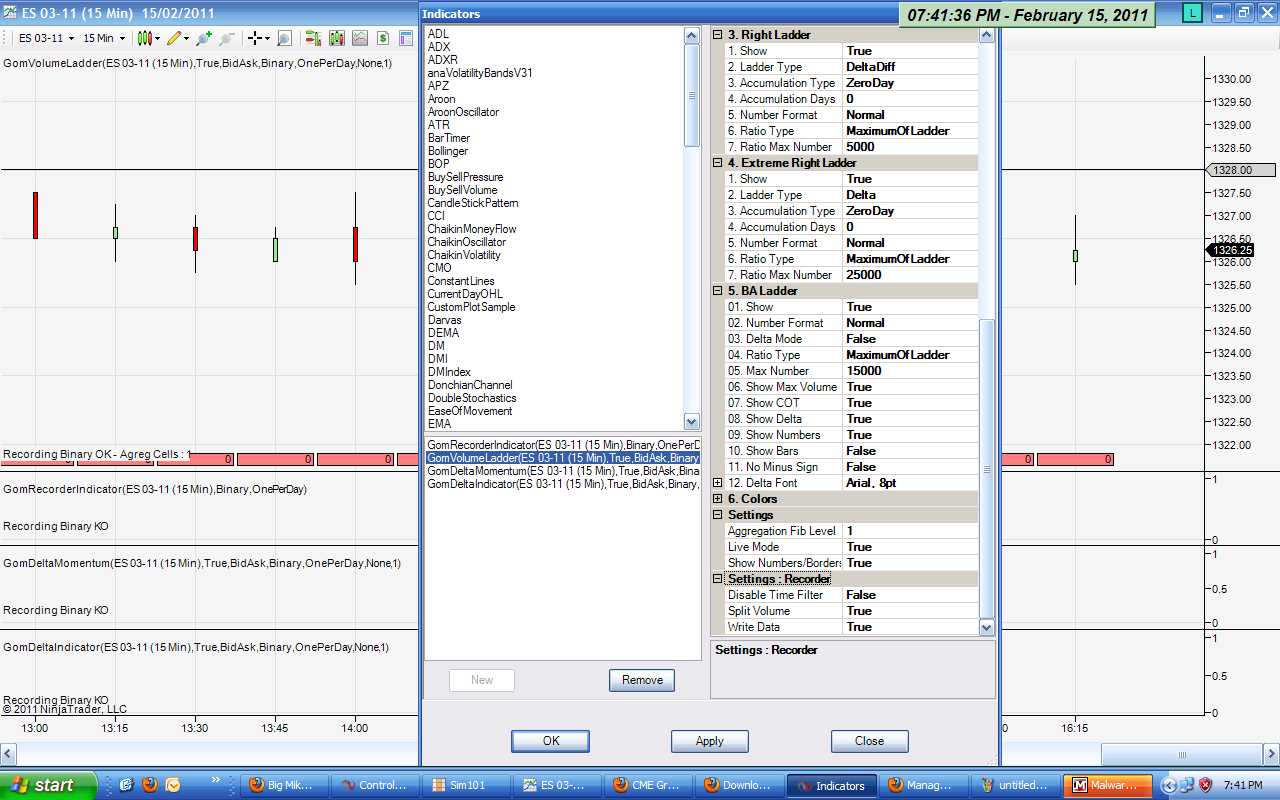Click the Internet Explorer quick launch icon
The height and width of the screenshot is (800, 1280).
127,785
